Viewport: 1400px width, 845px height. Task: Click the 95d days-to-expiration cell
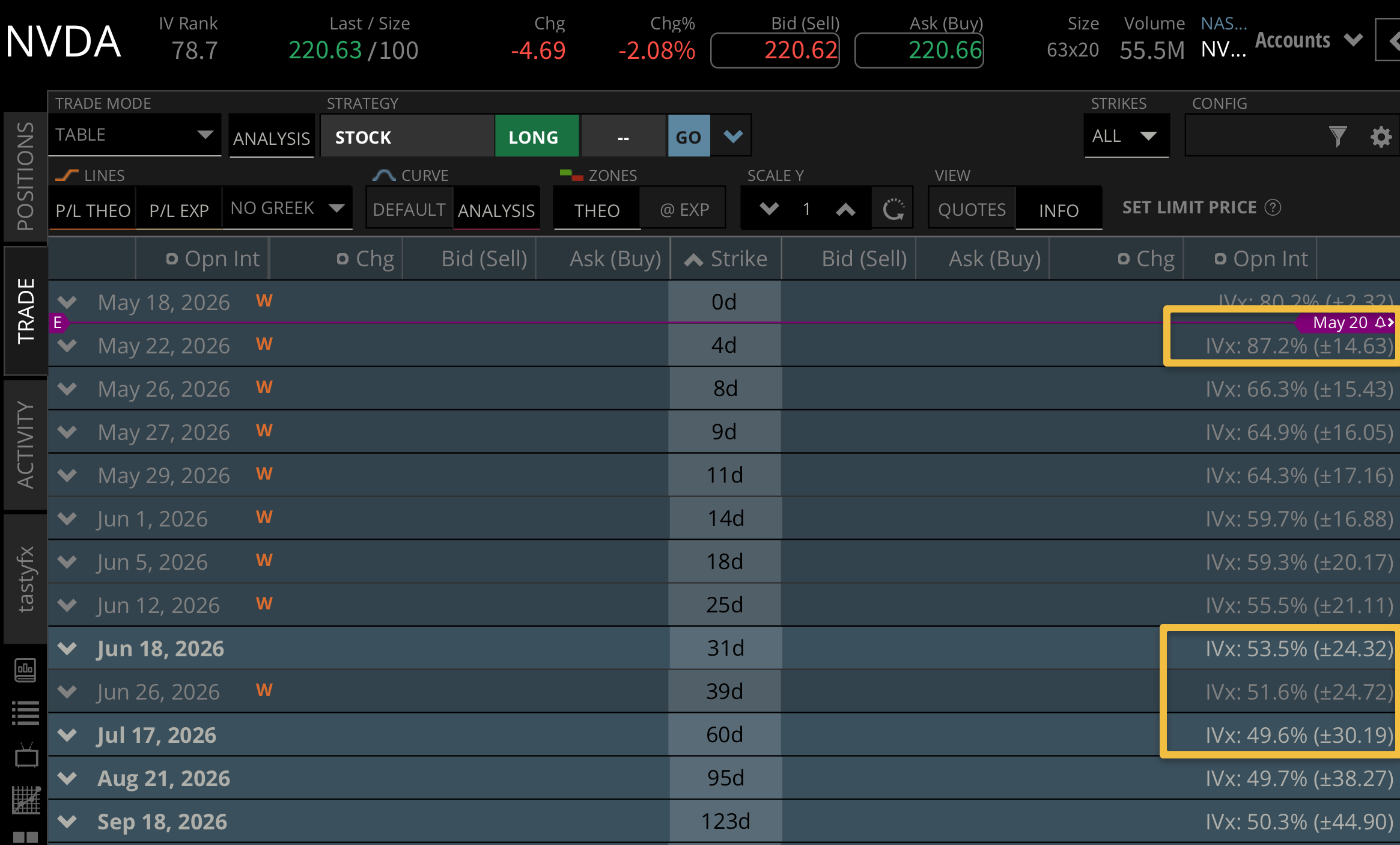coord(725,778)
